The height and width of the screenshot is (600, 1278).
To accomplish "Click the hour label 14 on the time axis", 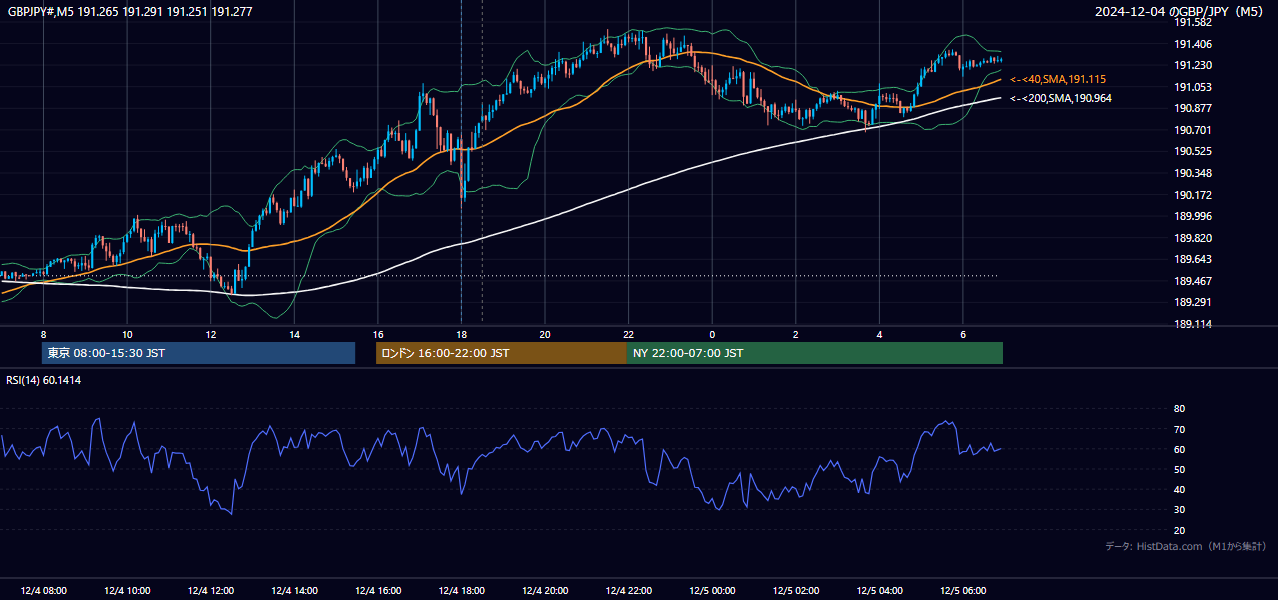I will coord(294,334).
